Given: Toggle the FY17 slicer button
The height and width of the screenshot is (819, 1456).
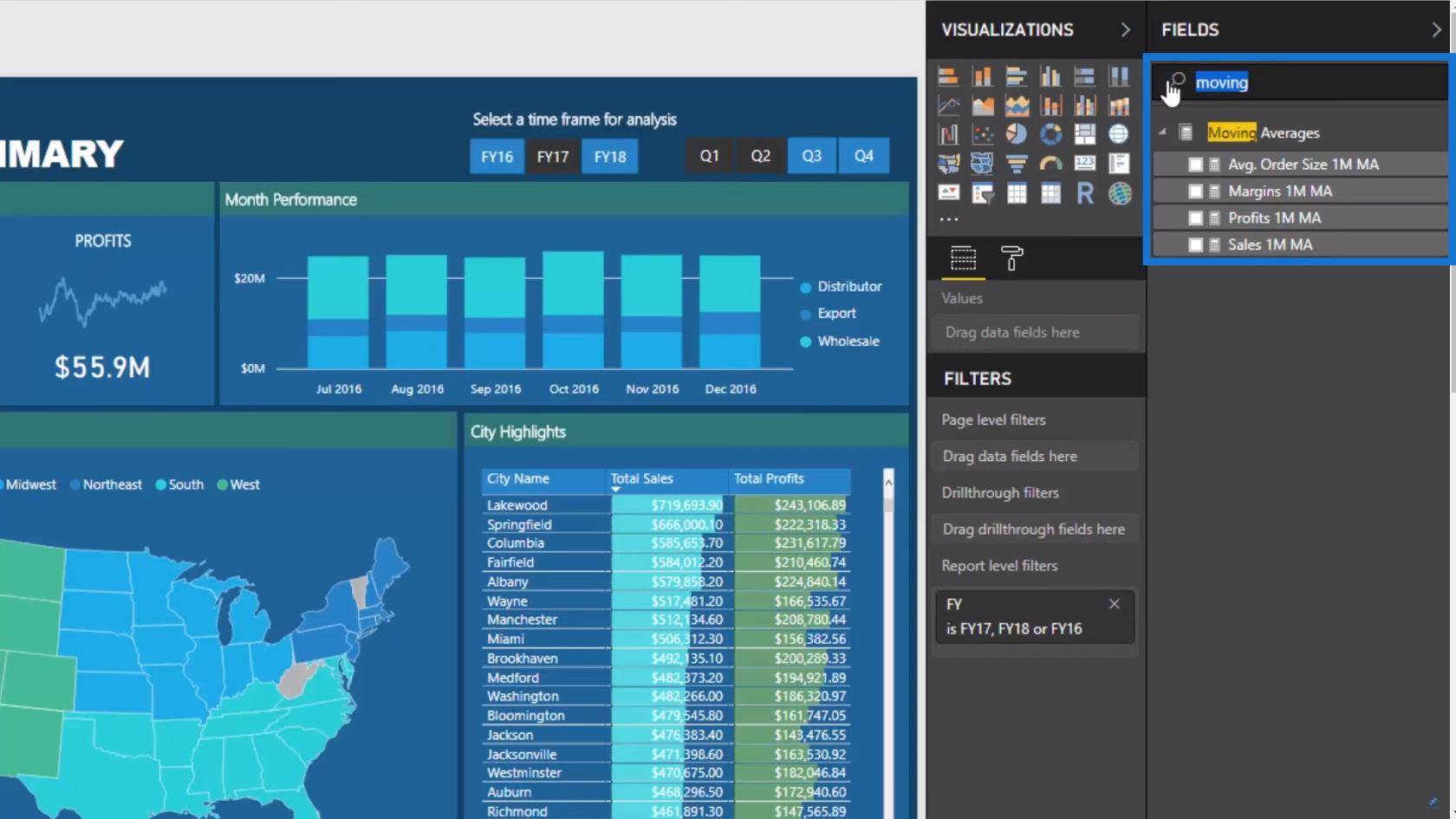Looking at the screenshot, I should point(553,157).
